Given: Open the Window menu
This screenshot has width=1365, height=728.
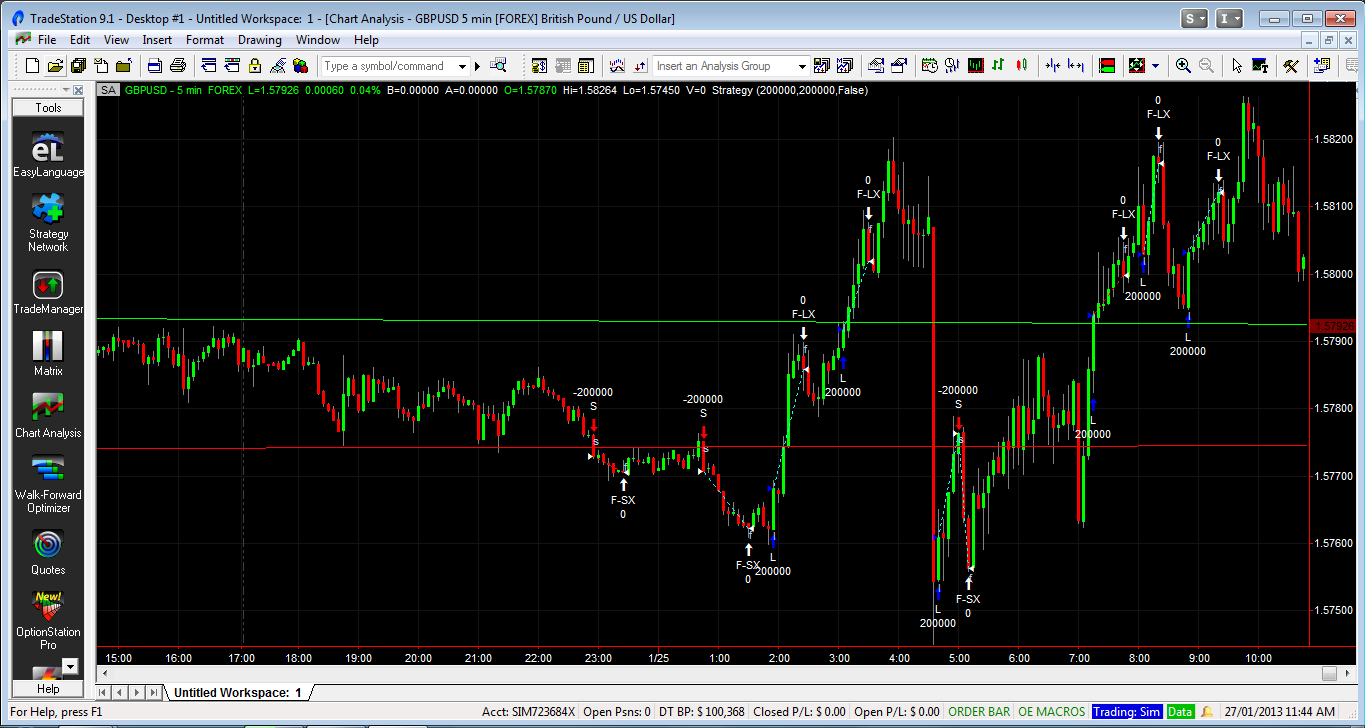Looking at the screenshot, I should [318, 40].
